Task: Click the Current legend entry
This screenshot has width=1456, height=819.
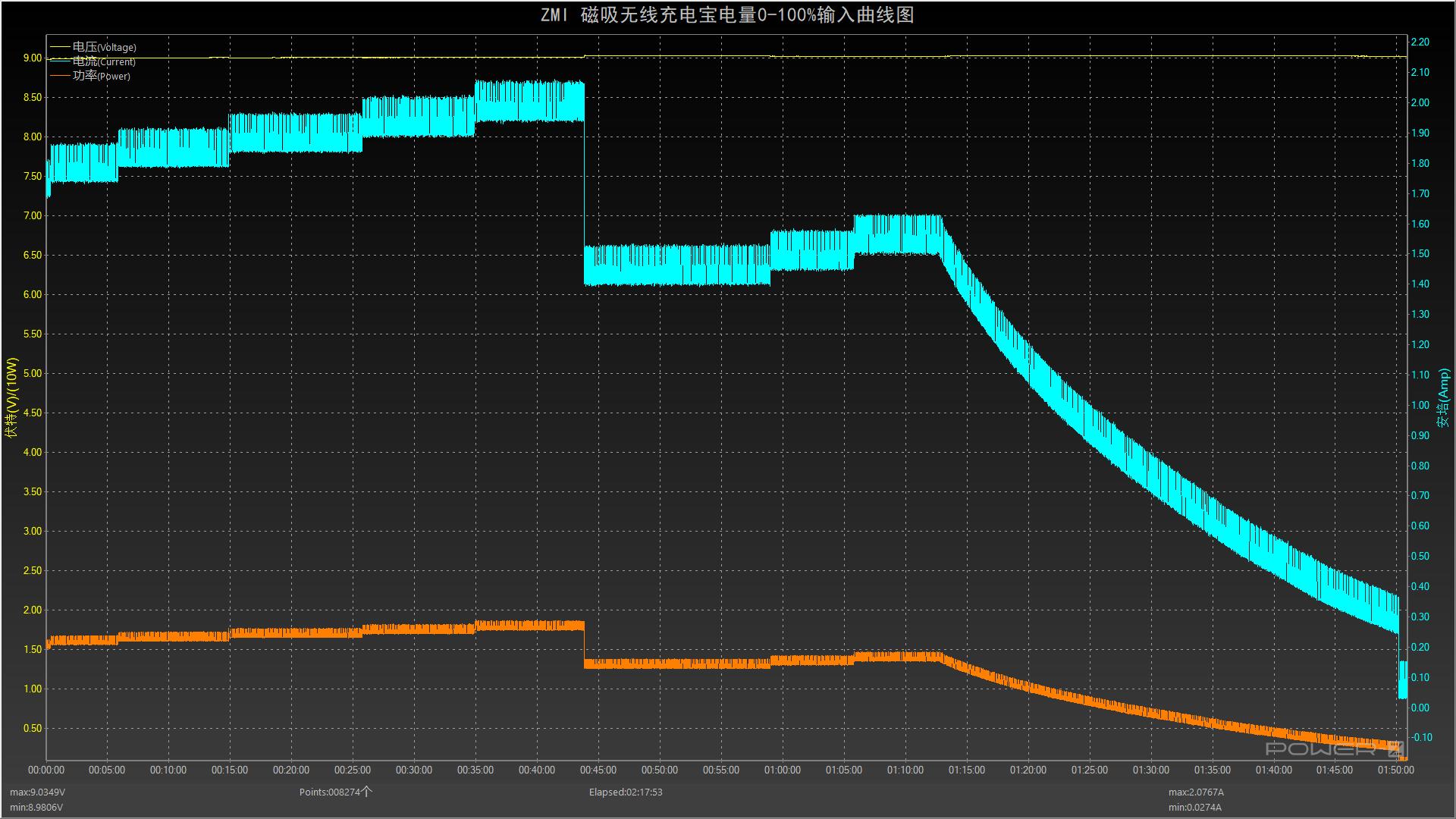Action: point(104,61)
